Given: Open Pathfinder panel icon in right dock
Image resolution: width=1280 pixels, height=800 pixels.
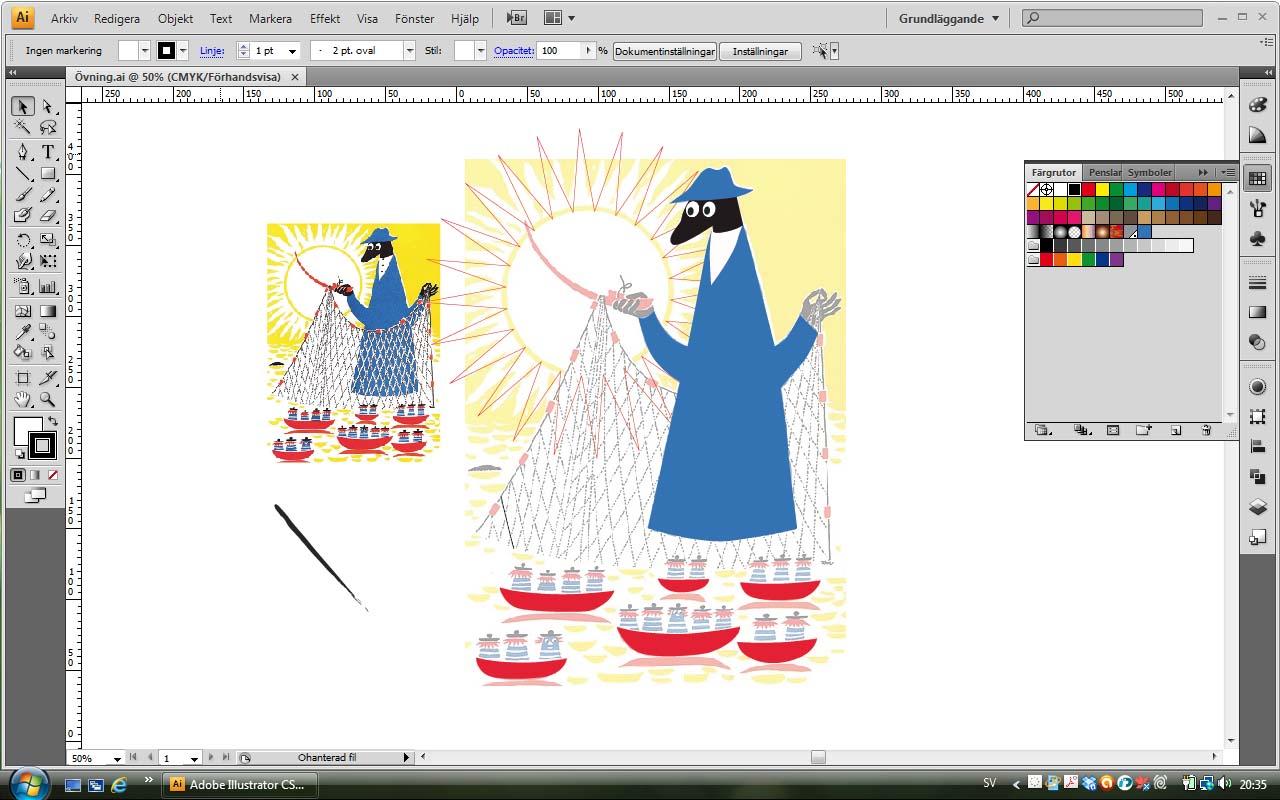Looking at the screenshot, I should 1258,477.
